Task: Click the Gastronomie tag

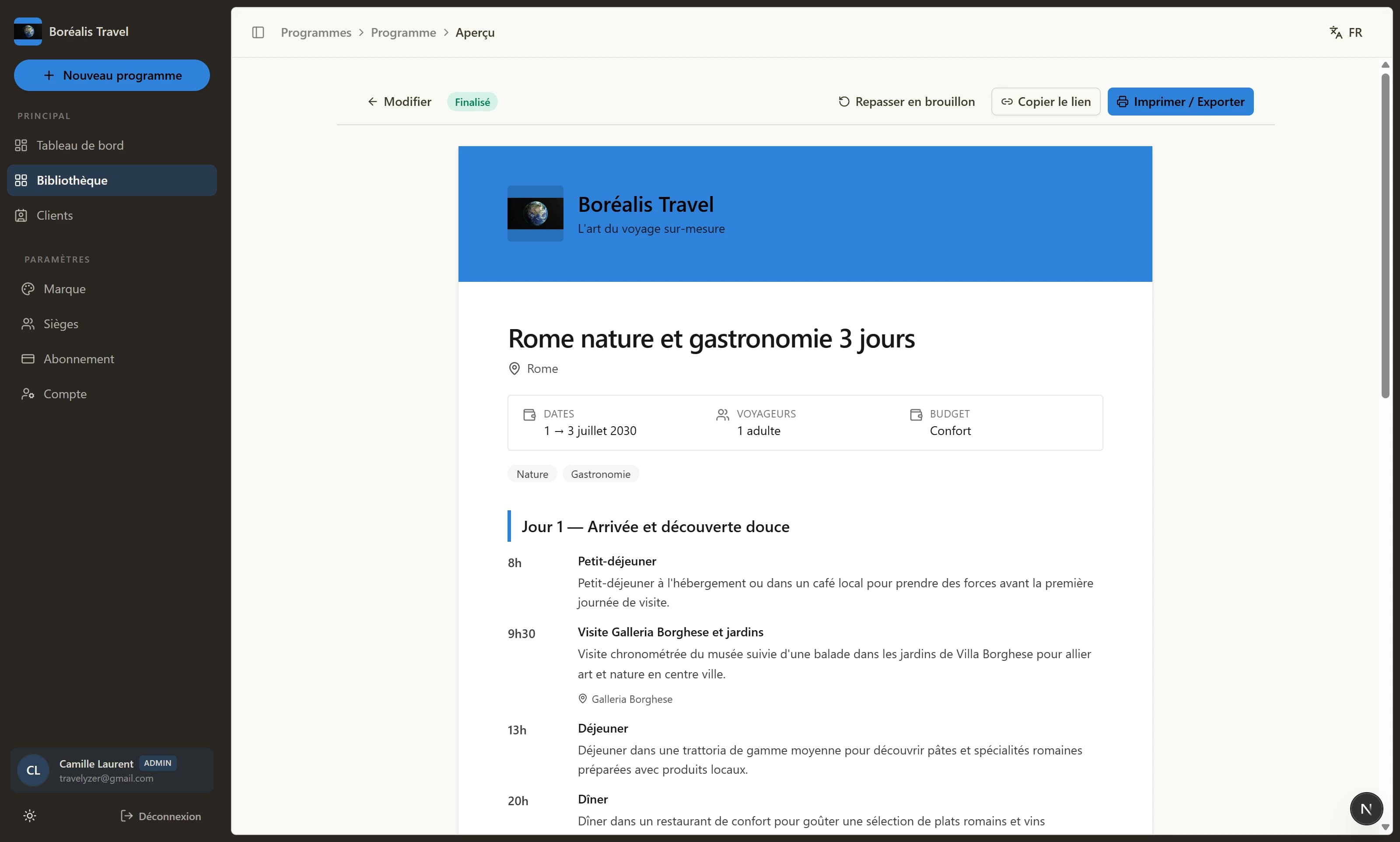Action: (601, 474)
